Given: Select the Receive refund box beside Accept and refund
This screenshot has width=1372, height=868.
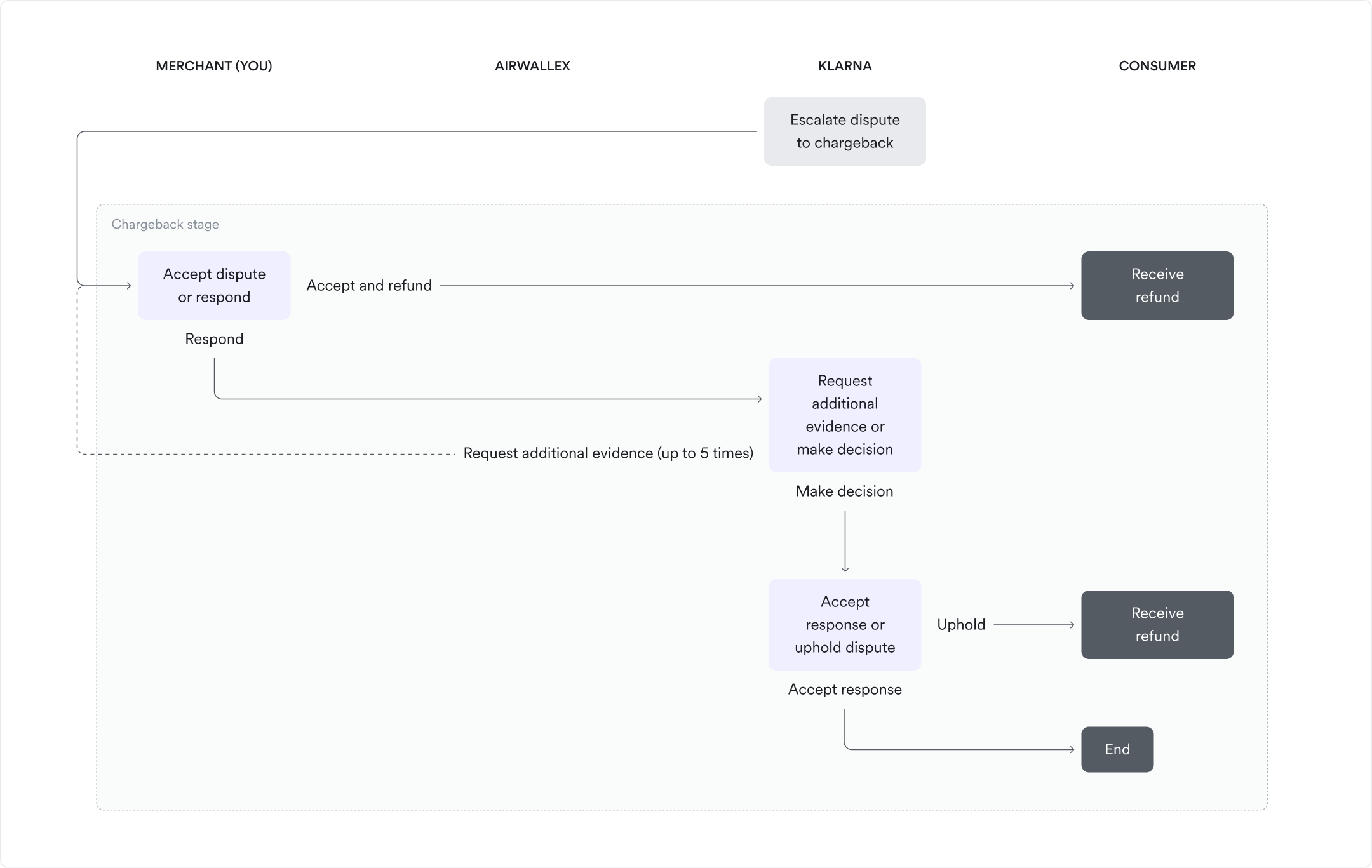Looking at the screenshot, I should point(1157,286).
